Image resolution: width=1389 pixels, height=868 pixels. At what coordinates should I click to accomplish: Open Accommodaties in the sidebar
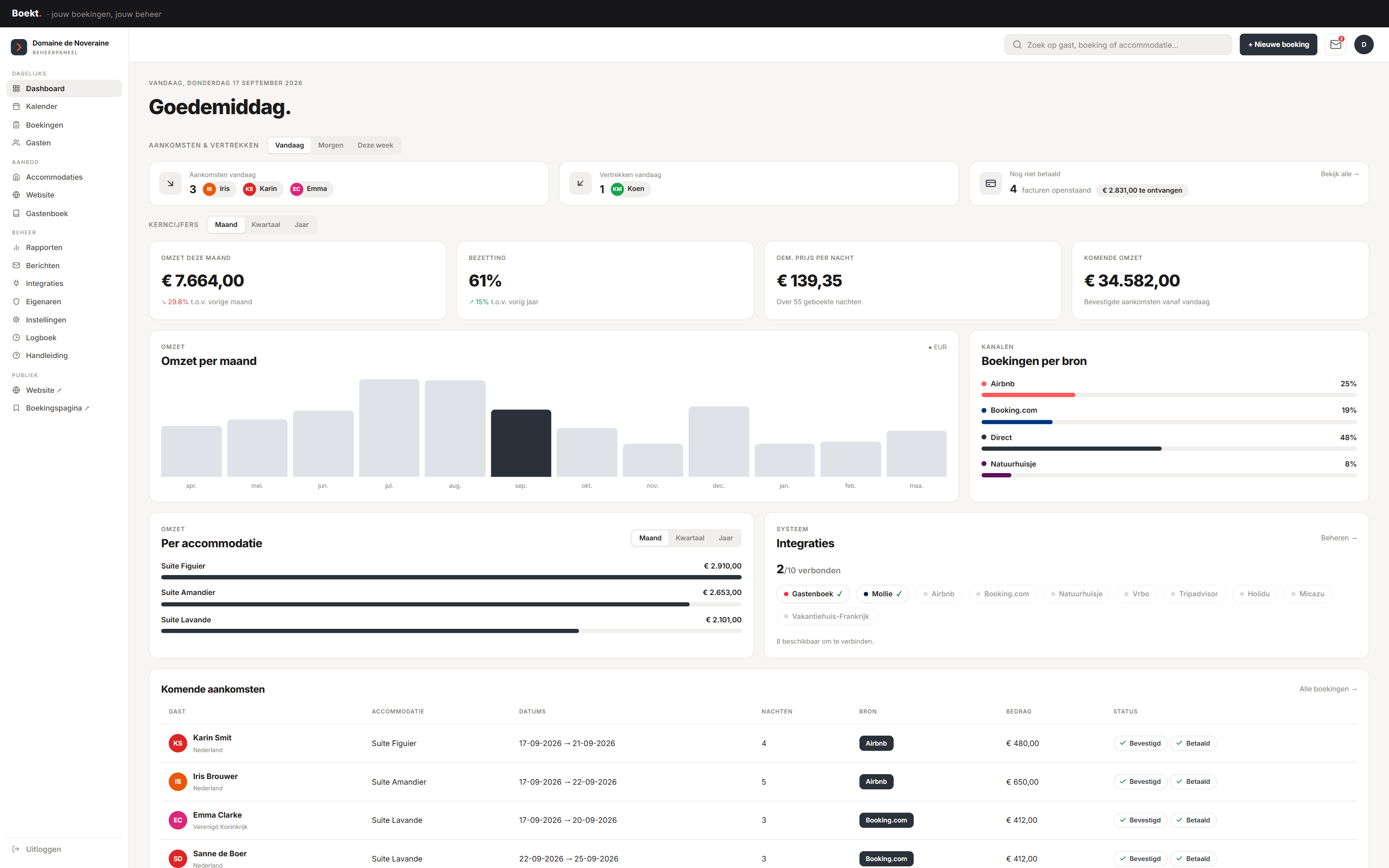(x=64, y=177)
